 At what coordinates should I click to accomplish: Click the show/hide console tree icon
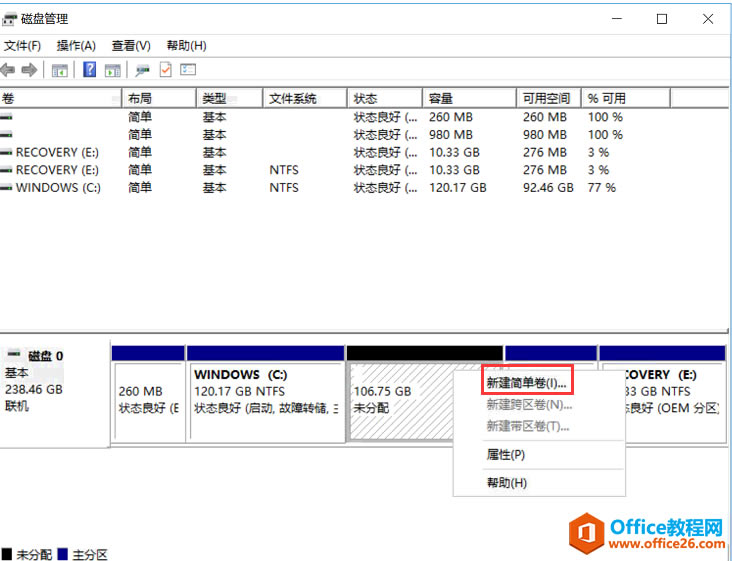pyautogui.click(x=59, y=70)
